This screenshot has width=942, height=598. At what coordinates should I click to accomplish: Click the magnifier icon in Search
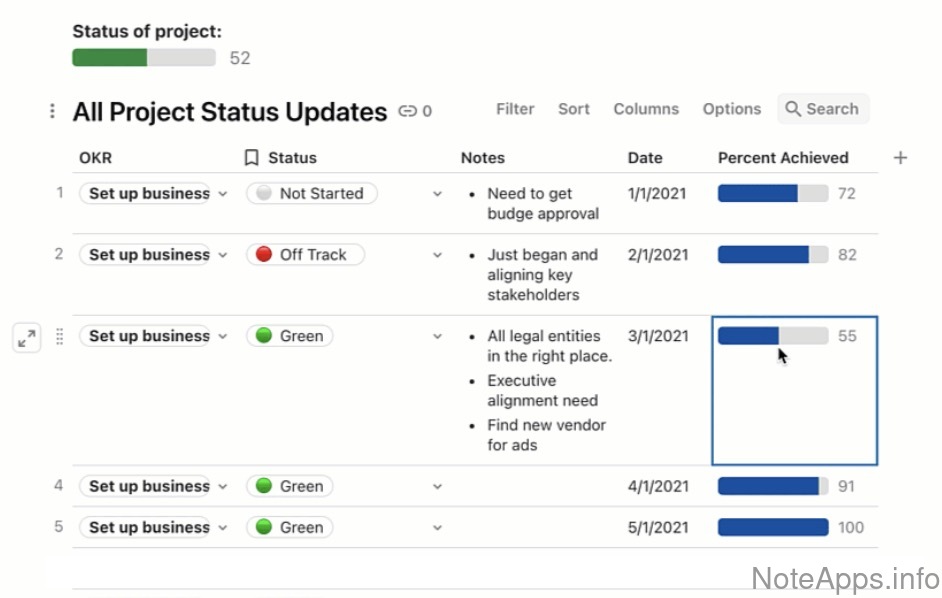793,109
